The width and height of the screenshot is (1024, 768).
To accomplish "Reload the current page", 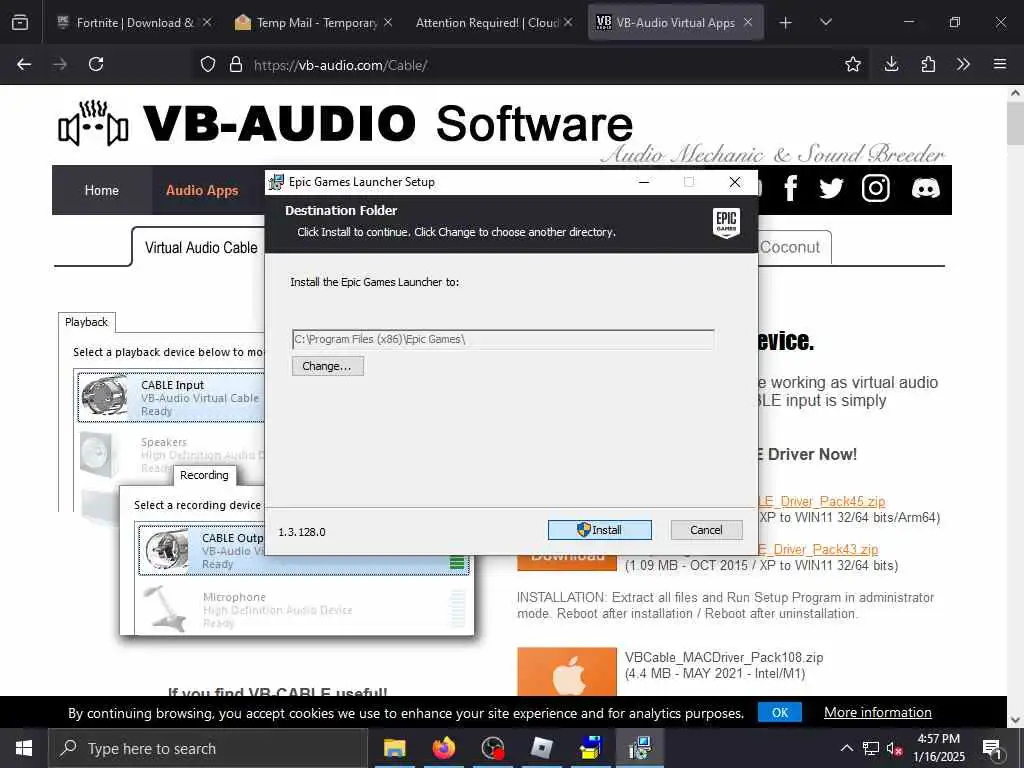I will coord(96,64).
